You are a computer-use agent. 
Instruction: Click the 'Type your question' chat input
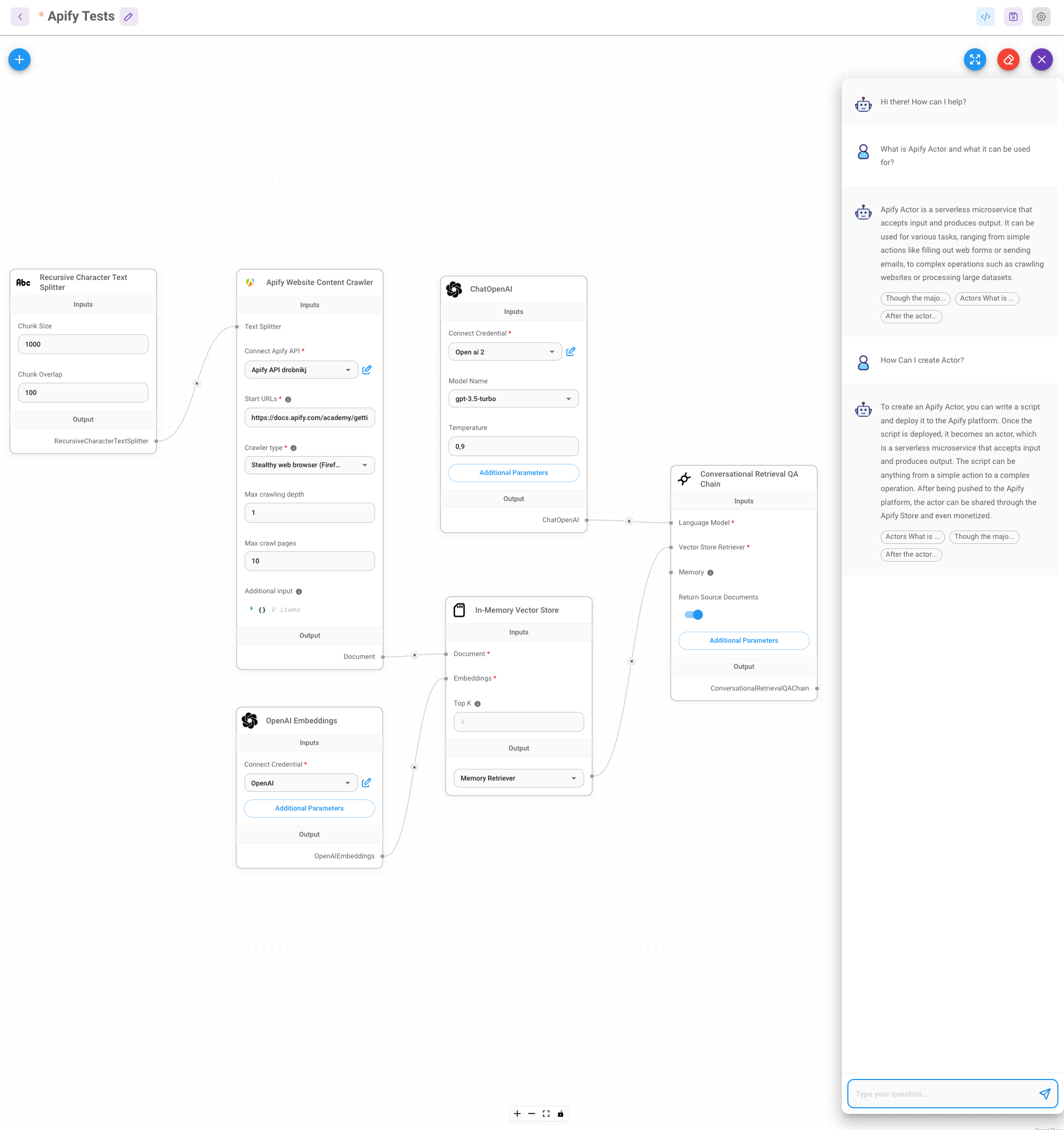[938, 1094]
